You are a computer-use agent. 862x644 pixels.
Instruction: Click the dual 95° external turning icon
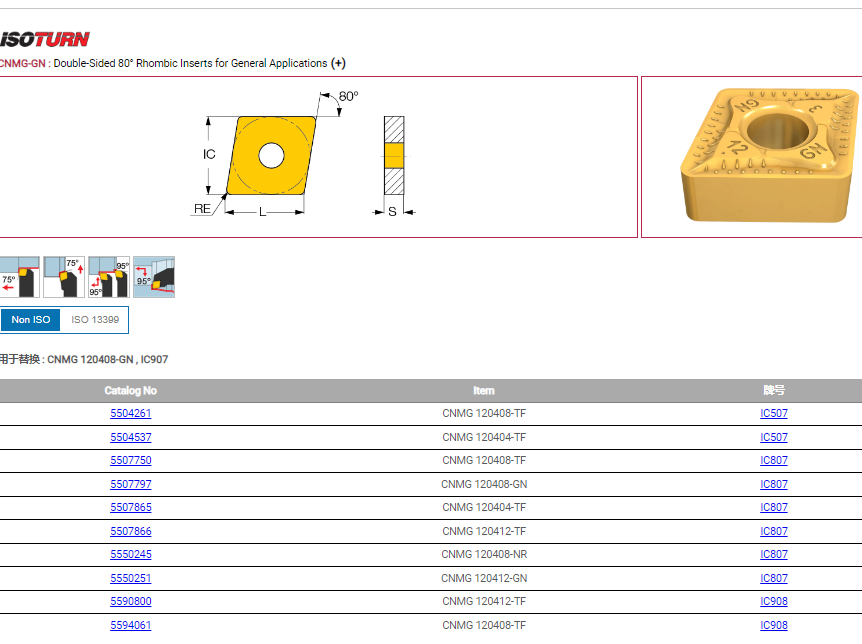click(109, 276)
